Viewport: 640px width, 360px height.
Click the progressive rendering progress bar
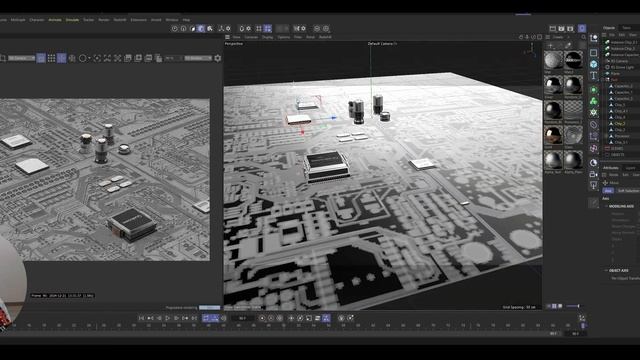click(209, 307)
